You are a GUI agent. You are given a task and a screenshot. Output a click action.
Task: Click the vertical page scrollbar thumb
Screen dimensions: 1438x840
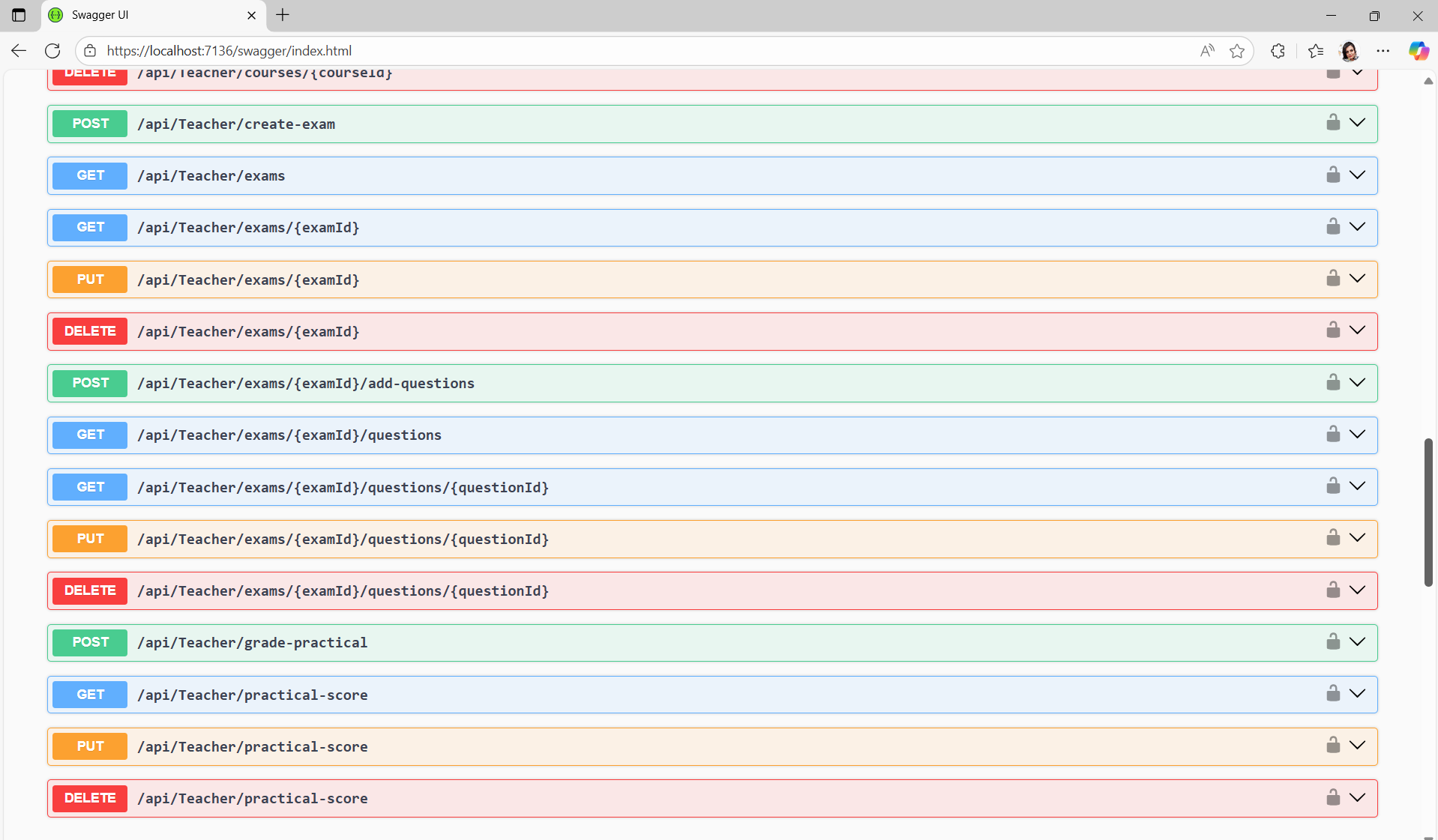click(1428, 513)
